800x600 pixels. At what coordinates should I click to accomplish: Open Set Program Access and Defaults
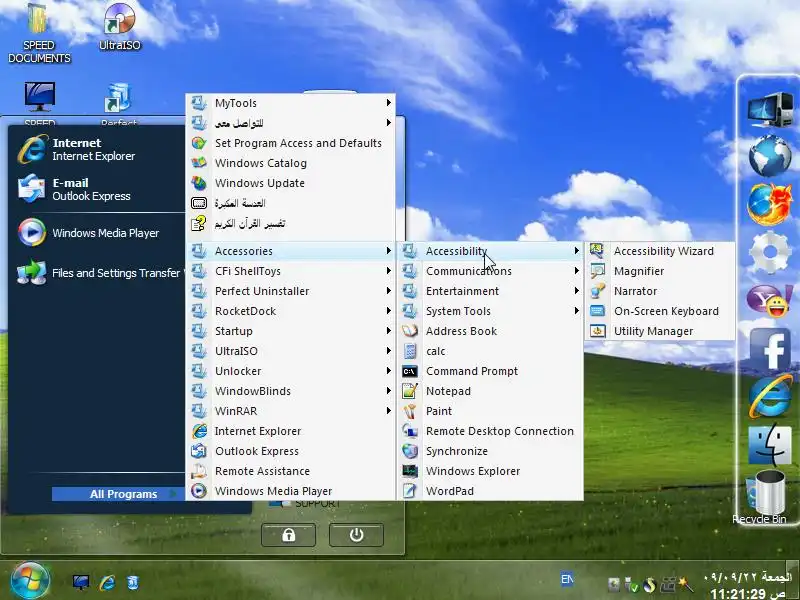[291, 143]
